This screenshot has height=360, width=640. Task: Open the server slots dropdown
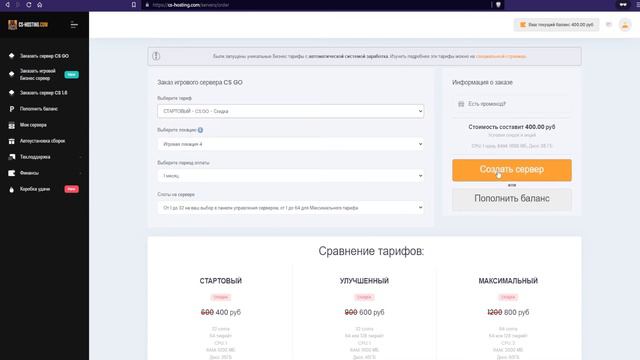(290, 208)
